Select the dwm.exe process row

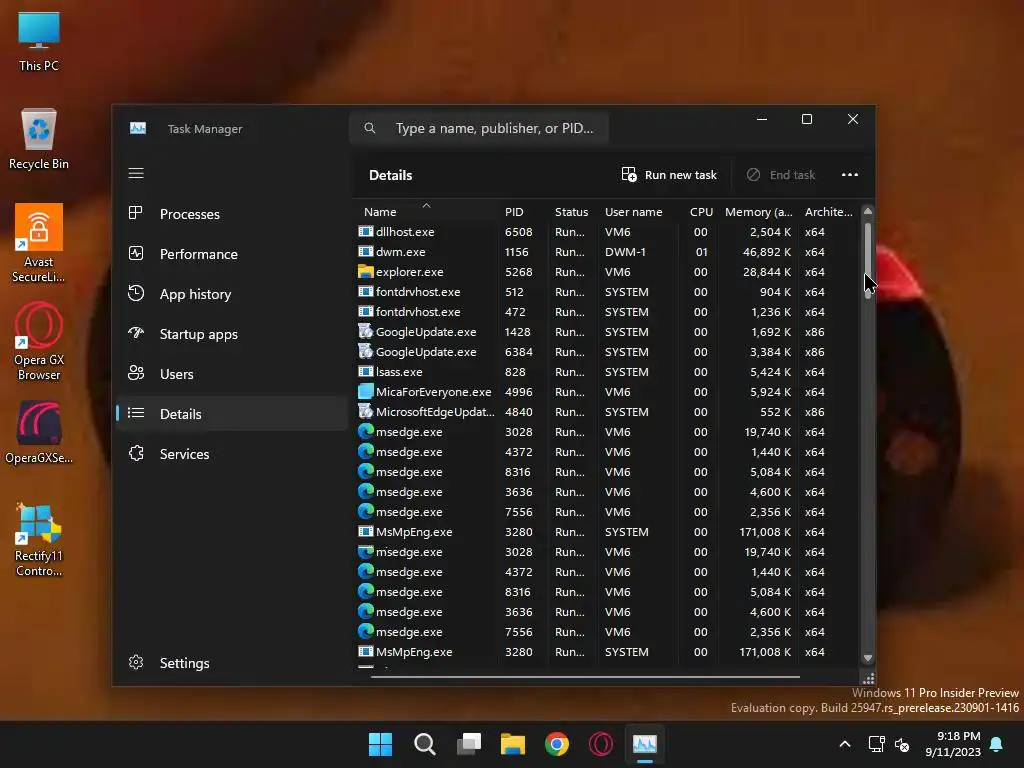coord(607,252)
